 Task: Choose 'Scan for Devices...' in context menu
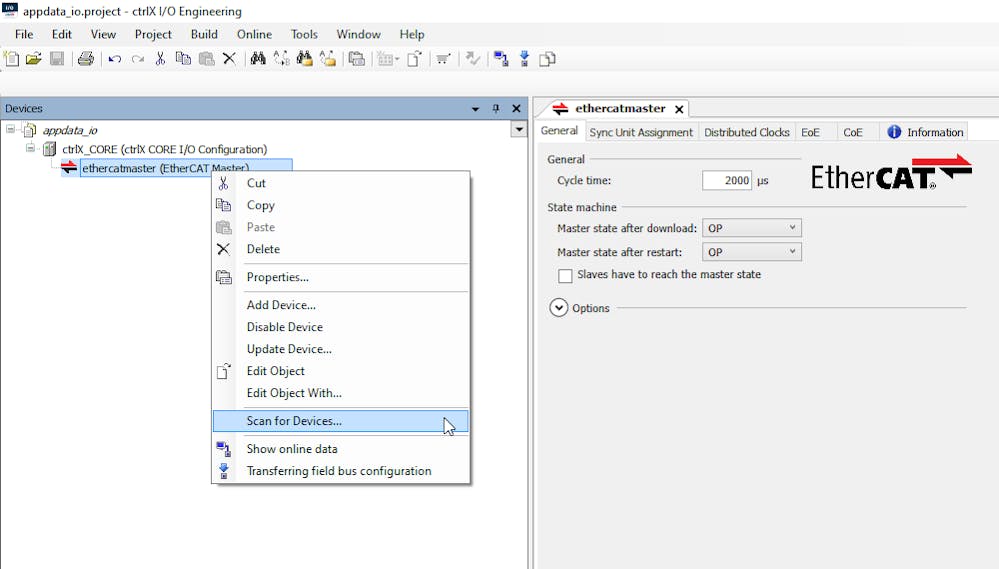(341, 421)
